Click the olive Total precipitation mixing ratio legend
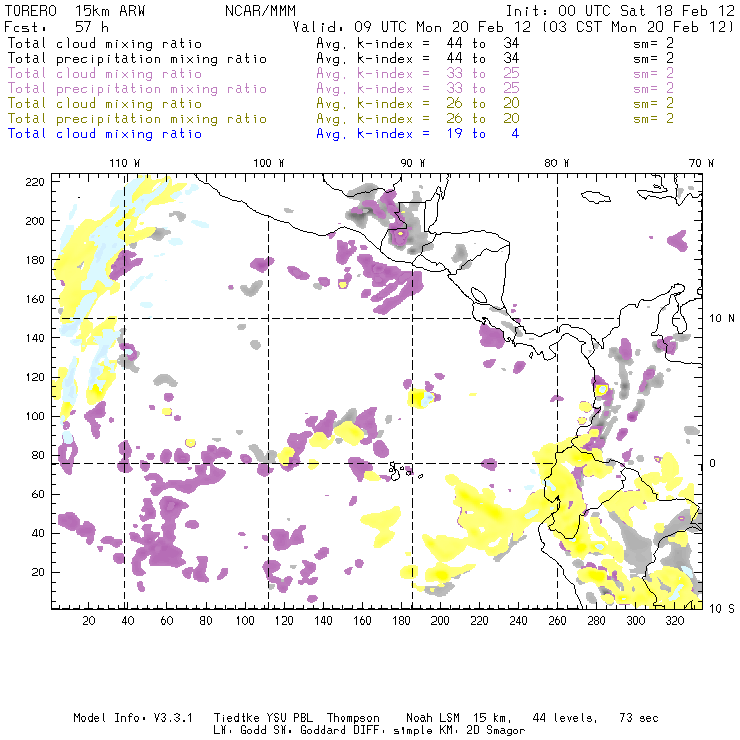The height and width of the screenshot is (740, 740). [x=137, y=119]
